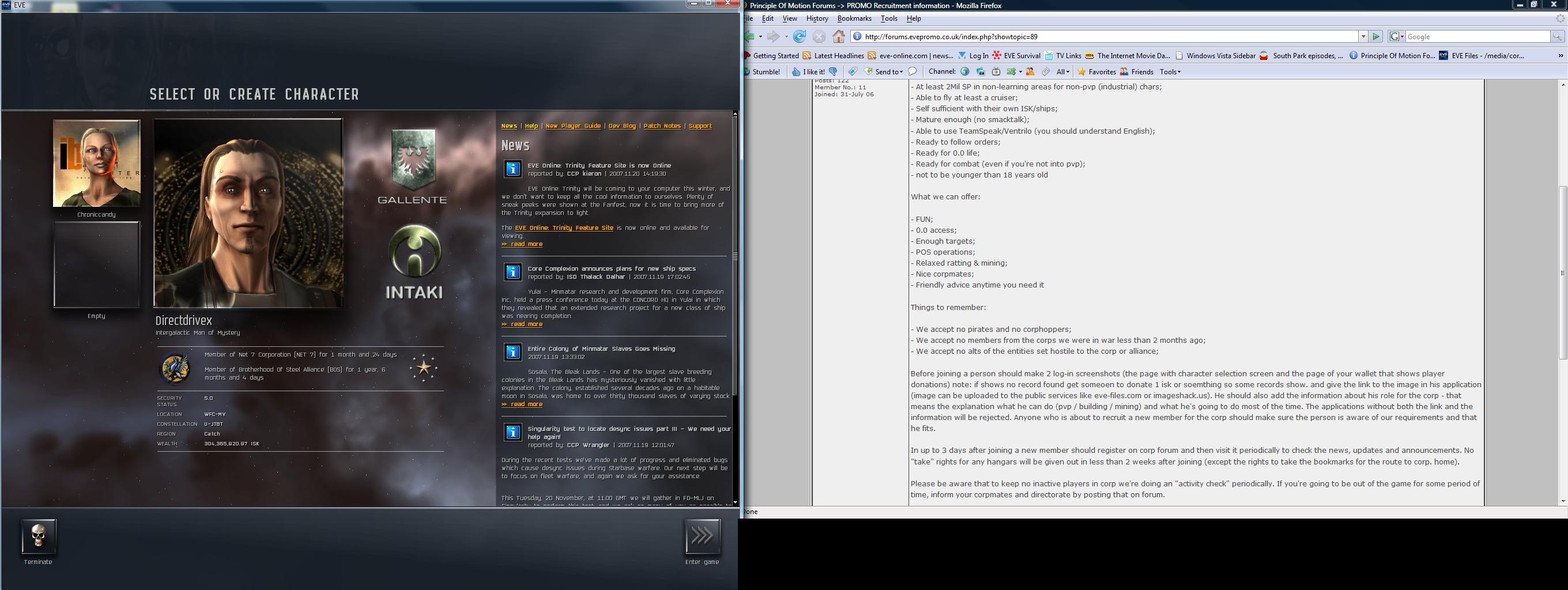Open the Support link in EVE

pyautogui.click(x=700, y=126)
